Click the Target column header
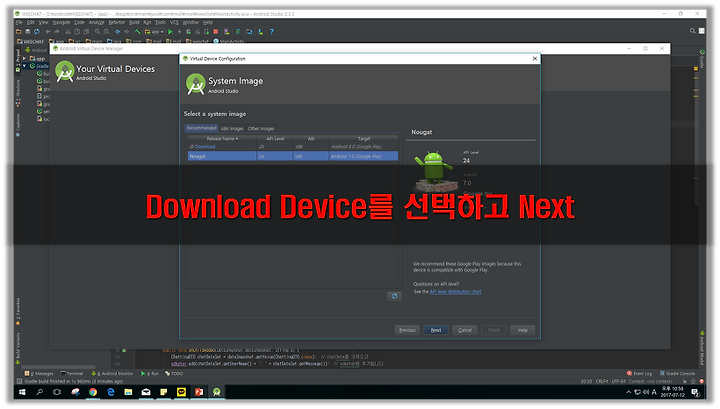Screen dimensions: 720x409 pyautogui.click(x=364, y=139)
